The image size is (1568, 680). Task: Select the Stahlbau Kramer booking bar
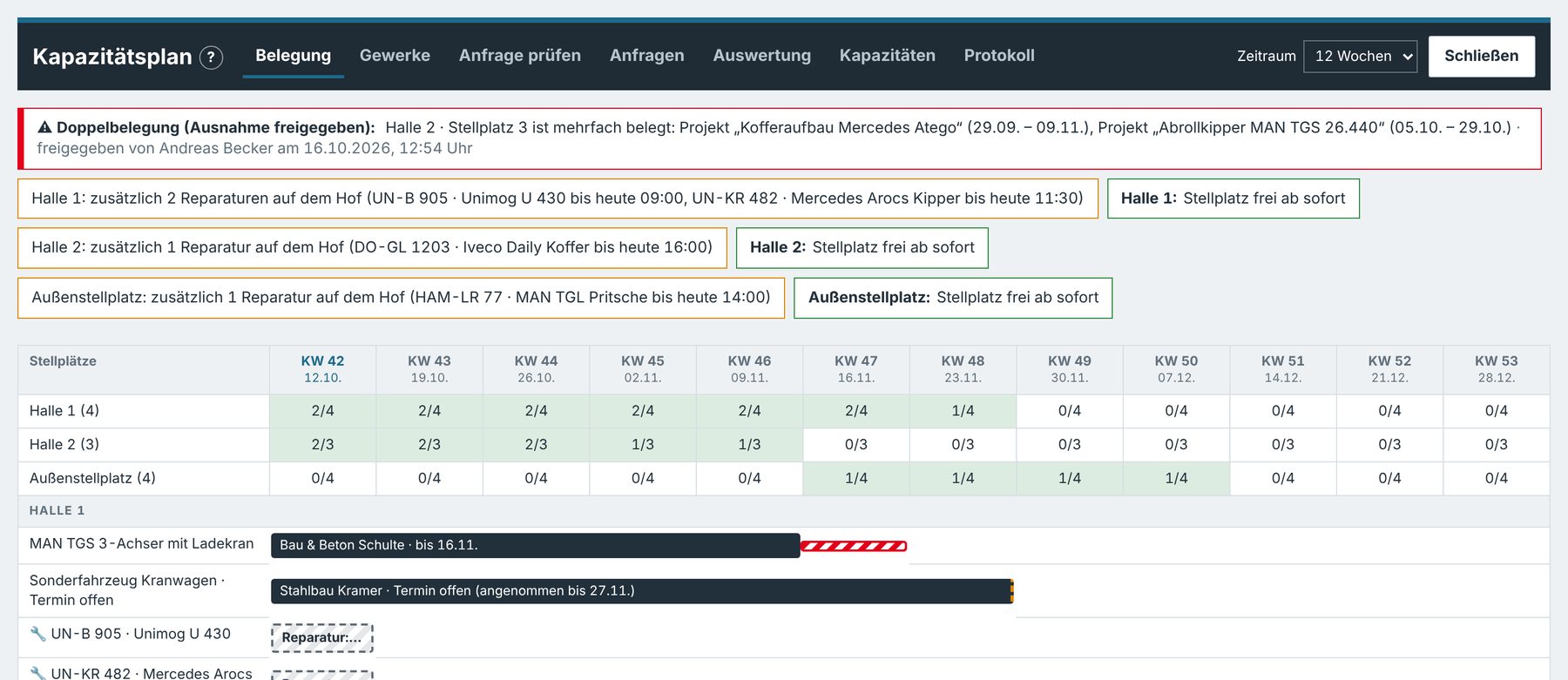(x=642, y=591)
